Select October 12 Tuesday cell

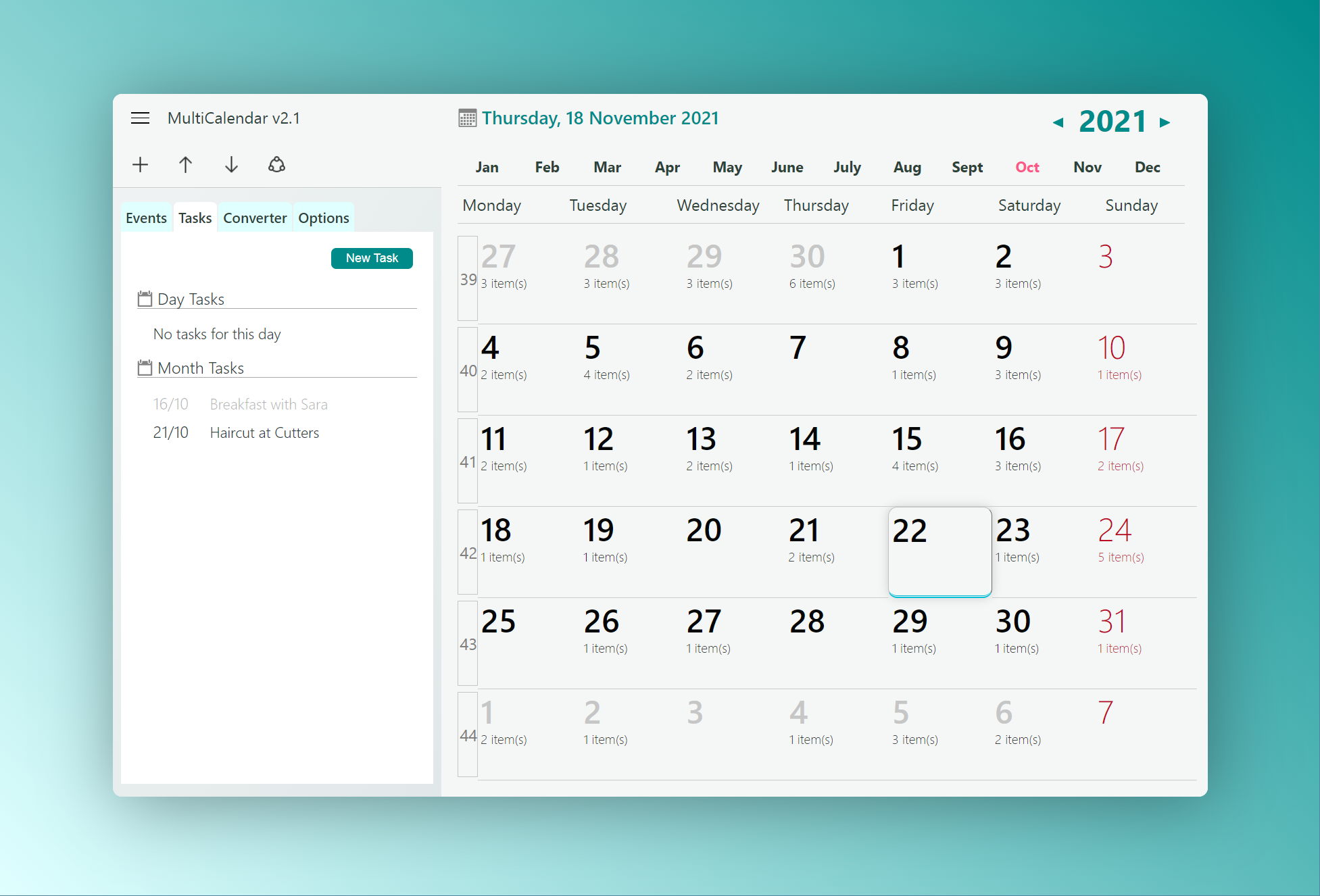(632, 461)
